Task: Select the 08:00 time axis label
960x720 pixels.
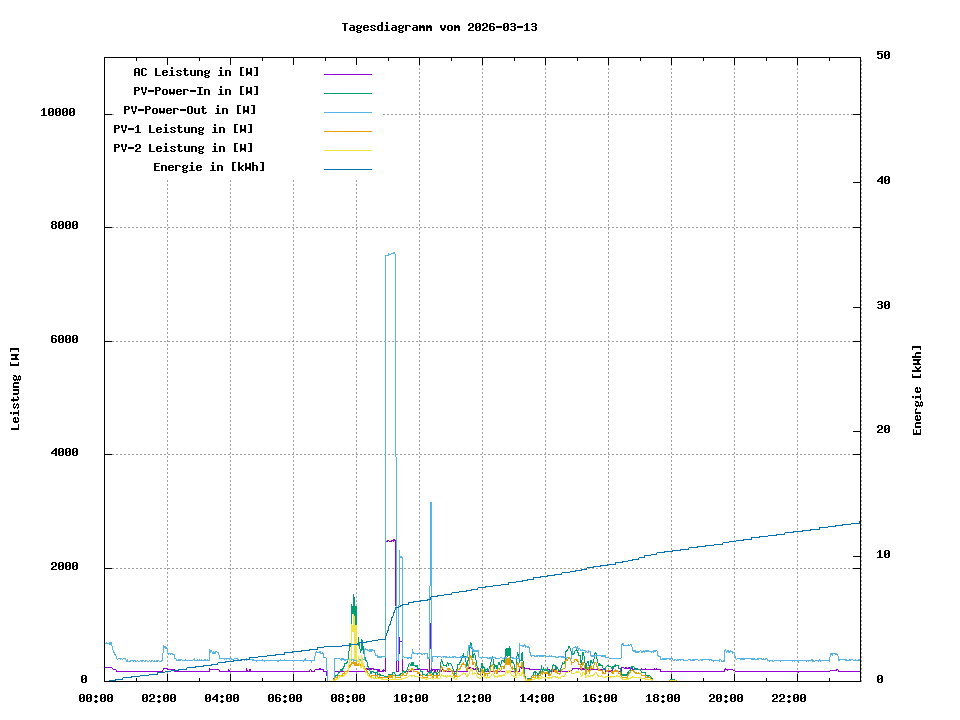Action: 347,698
